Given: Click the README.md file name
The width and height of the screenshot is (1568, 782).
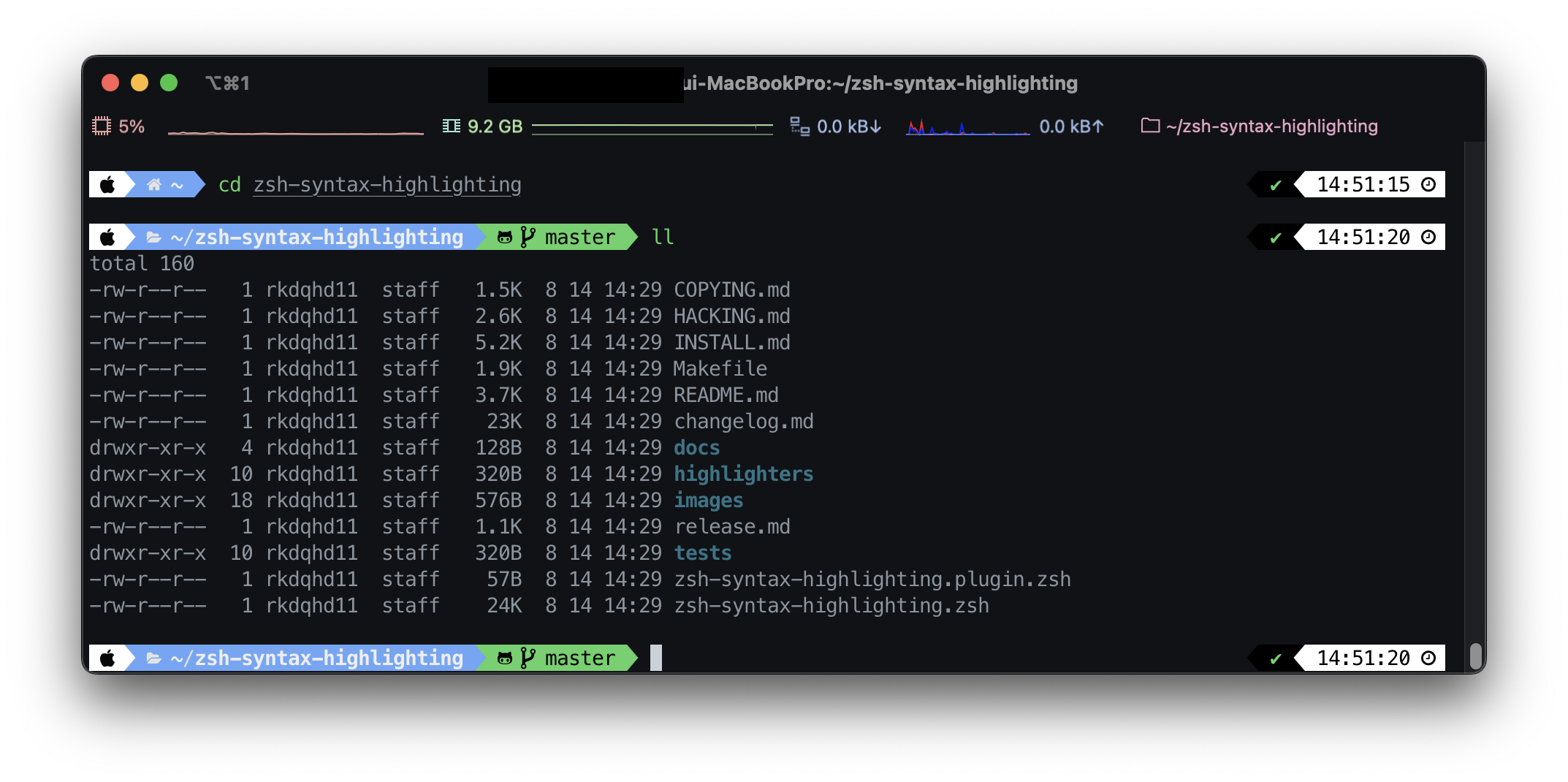Looking at the screenshot, I should point(726,395).
